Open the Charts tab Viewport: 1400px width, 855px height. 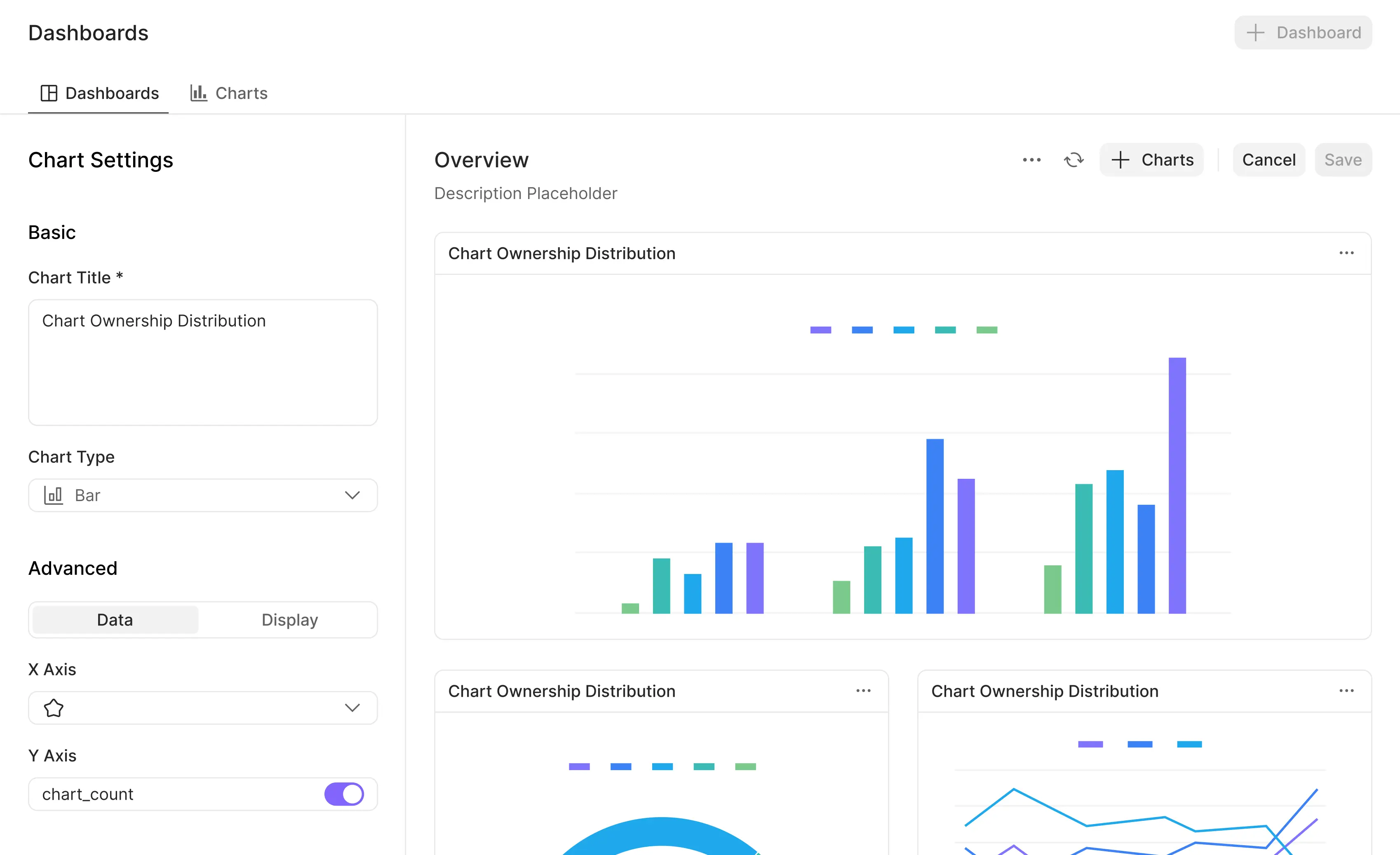point(241,93)
